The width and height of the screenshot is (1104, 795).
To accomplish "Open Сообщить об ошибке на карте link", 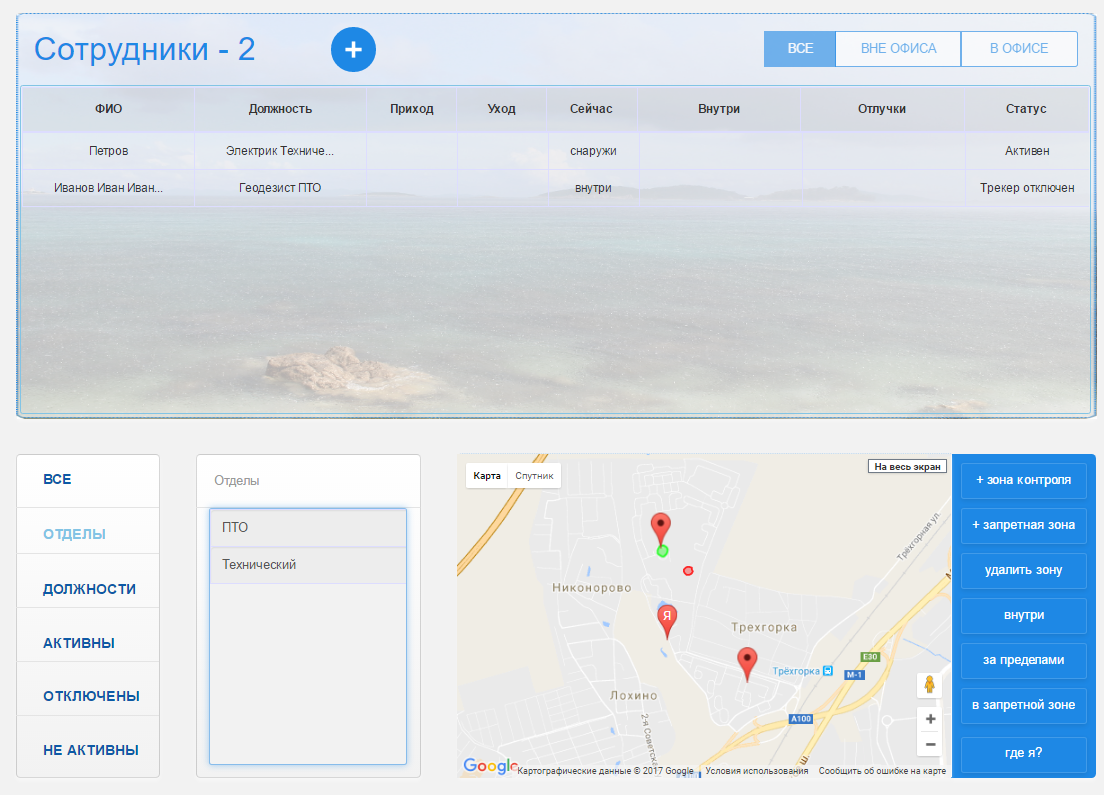I will click(882, 771).
